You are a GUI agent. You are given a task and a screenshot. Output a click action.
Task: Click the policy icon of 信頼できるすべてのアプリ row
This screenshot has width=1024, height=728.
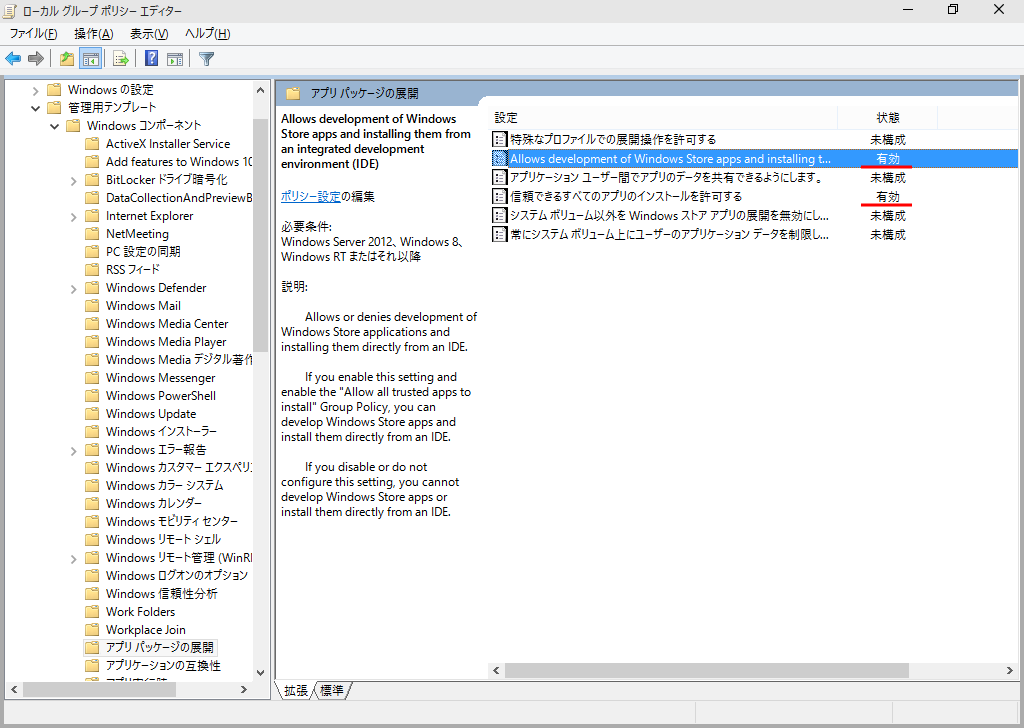click(x=500, y=197)
